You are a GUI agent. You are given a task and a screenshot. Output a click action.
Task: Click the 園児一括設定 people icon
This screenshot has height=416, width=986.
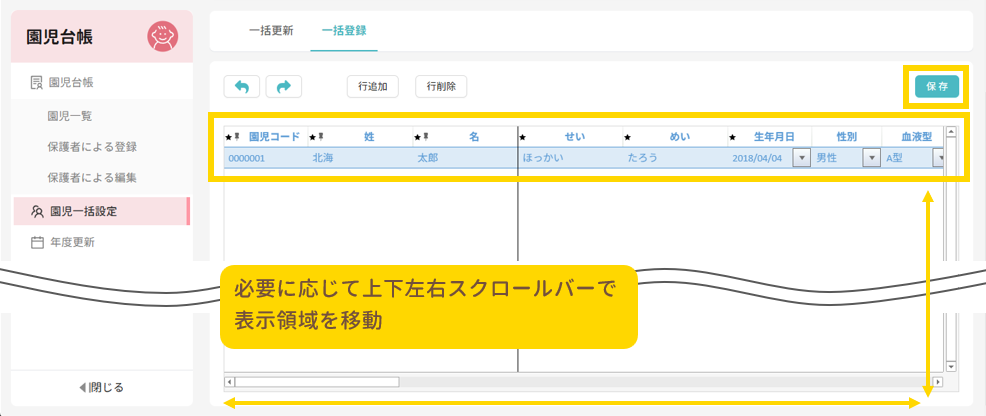pyautogui.click(x=37, y=211)
